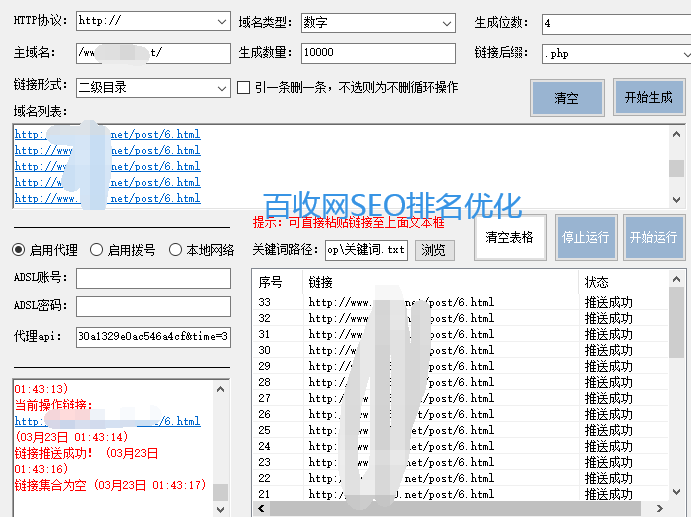Click the last visible domain list link

108,198
